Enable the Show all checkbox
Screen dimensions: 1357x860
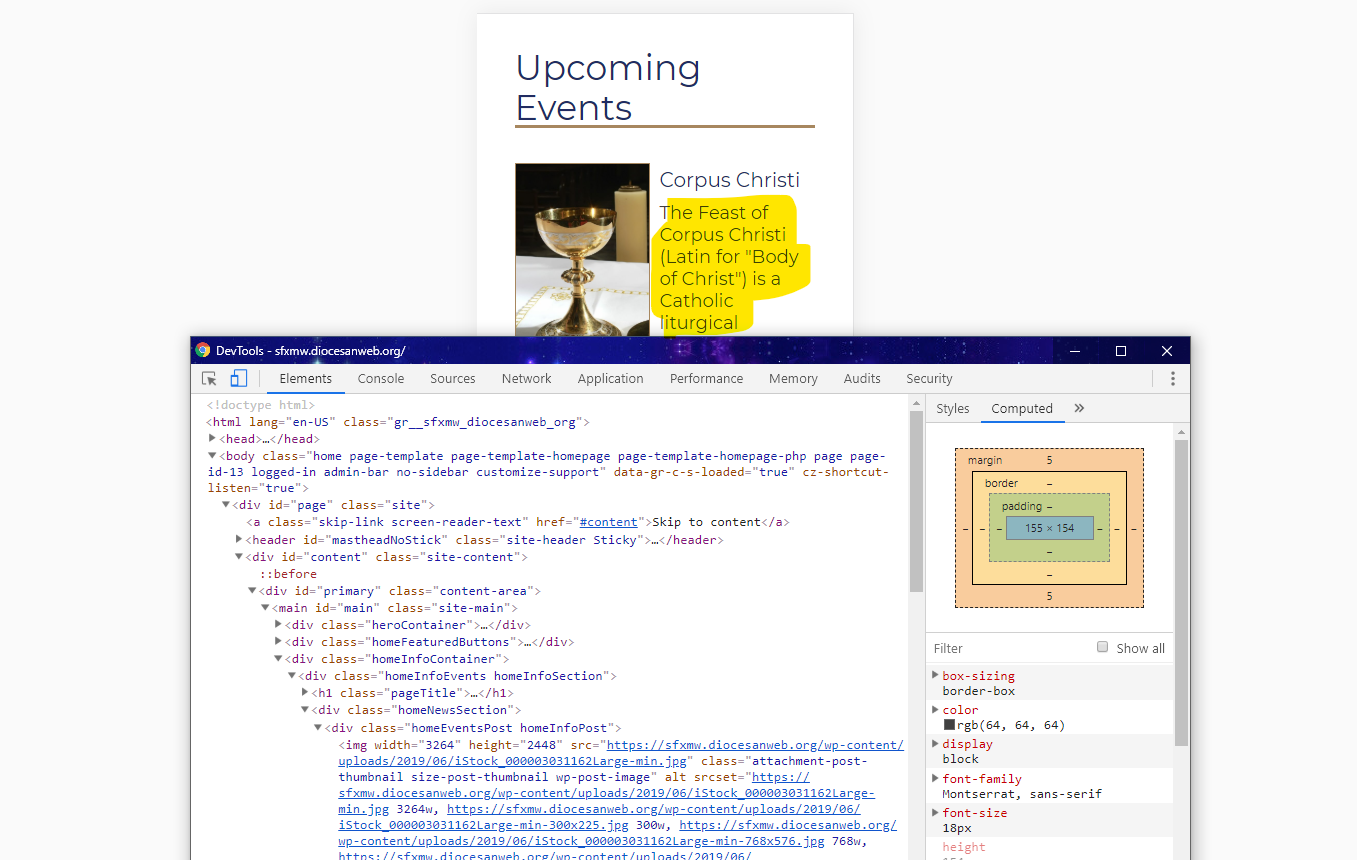[1103, 647]
